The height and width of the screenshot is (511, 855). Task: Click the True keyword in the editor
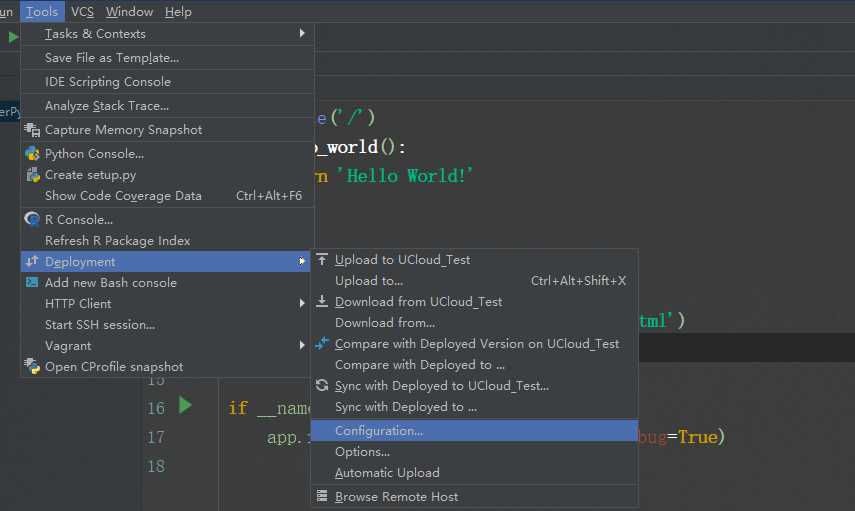697,437
